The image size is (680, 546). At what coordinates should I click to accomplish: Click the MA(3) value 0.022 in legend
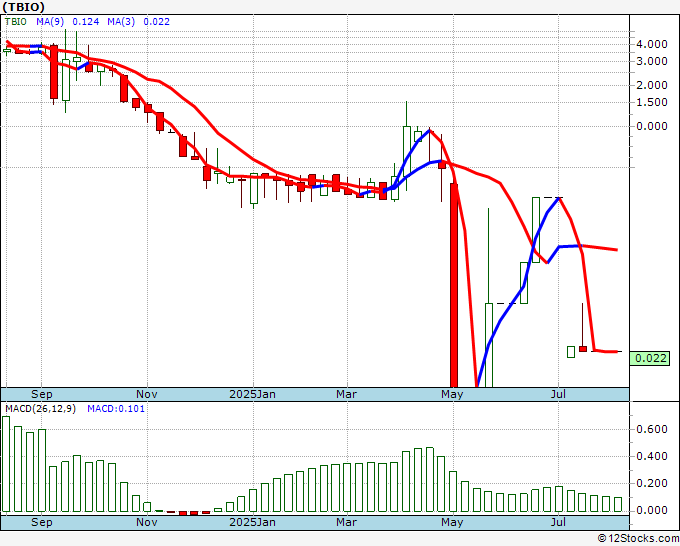point(157,21)
